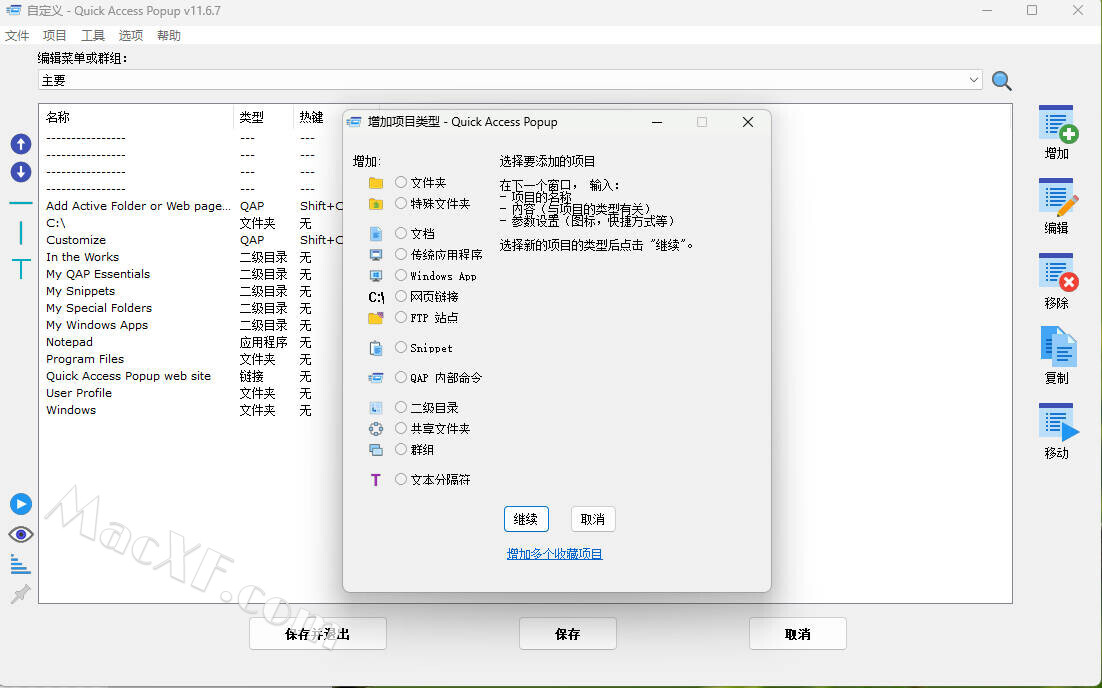The height and width of the screenshot is (688, 1102).
Task: Click the blue up-arrow move item icon
Action: pyautogui.click(x=21, y=144)
